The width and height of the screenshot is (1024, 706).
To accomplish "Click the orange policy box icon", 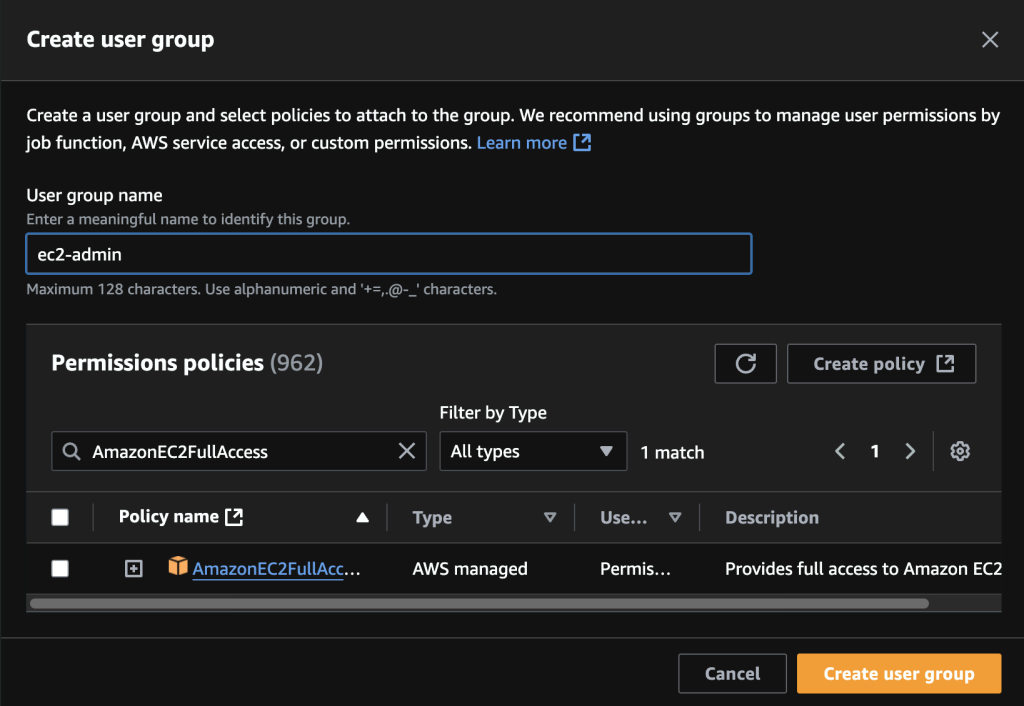I will [178, 566].
